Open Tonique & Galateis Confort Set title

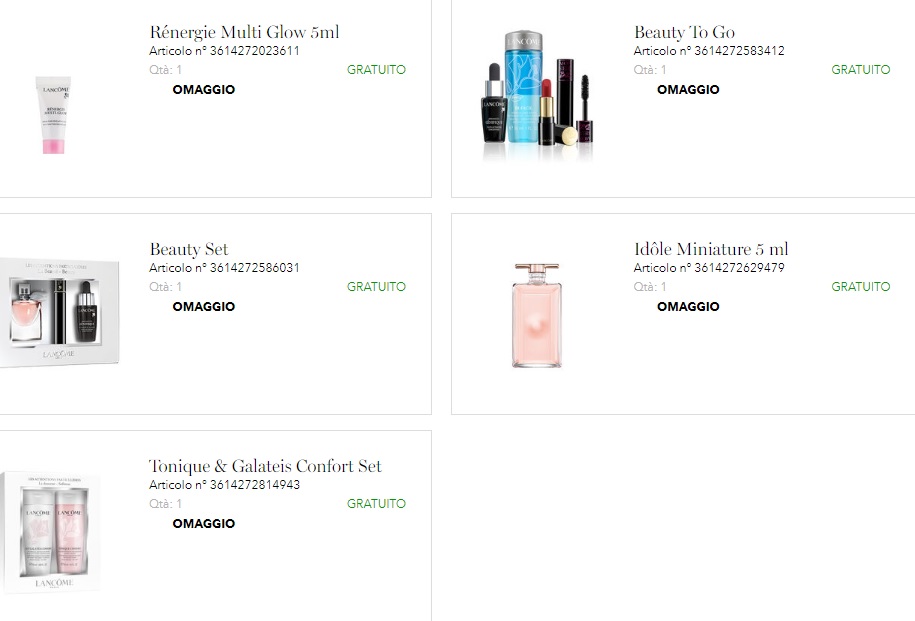266,466
